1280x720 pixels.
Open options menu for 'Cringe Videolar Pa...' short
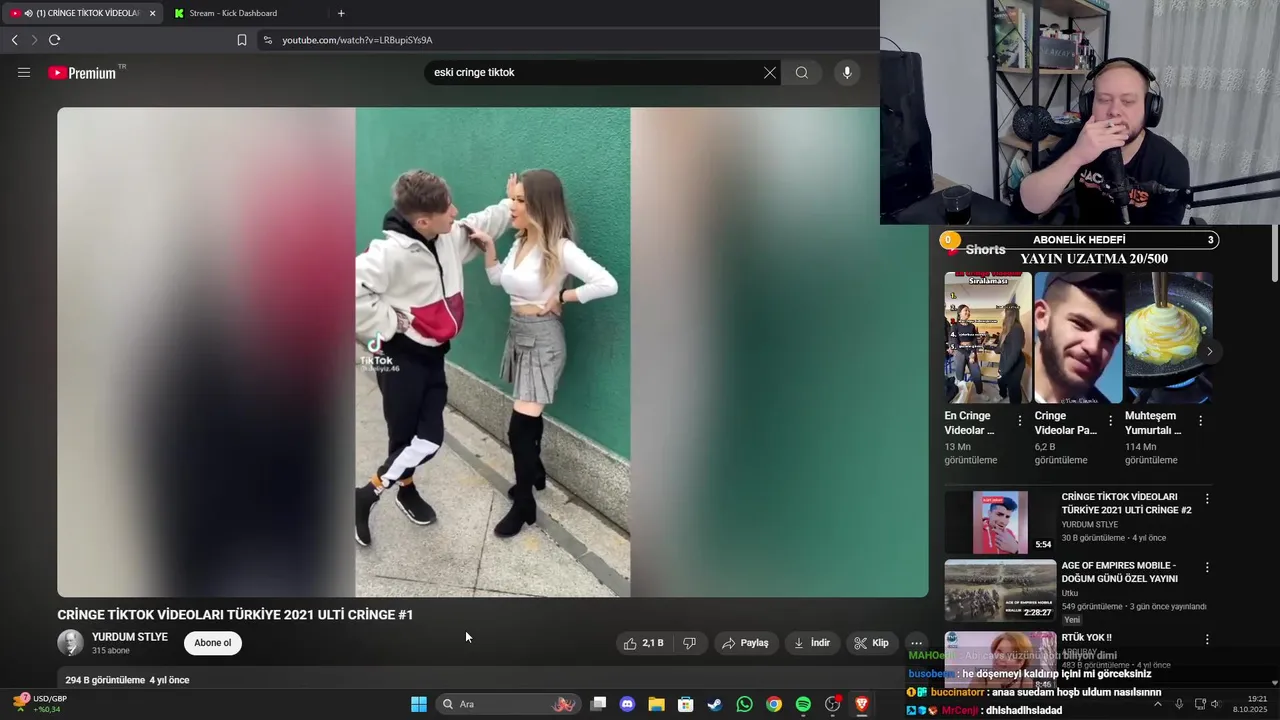[x=1110, y=421]
